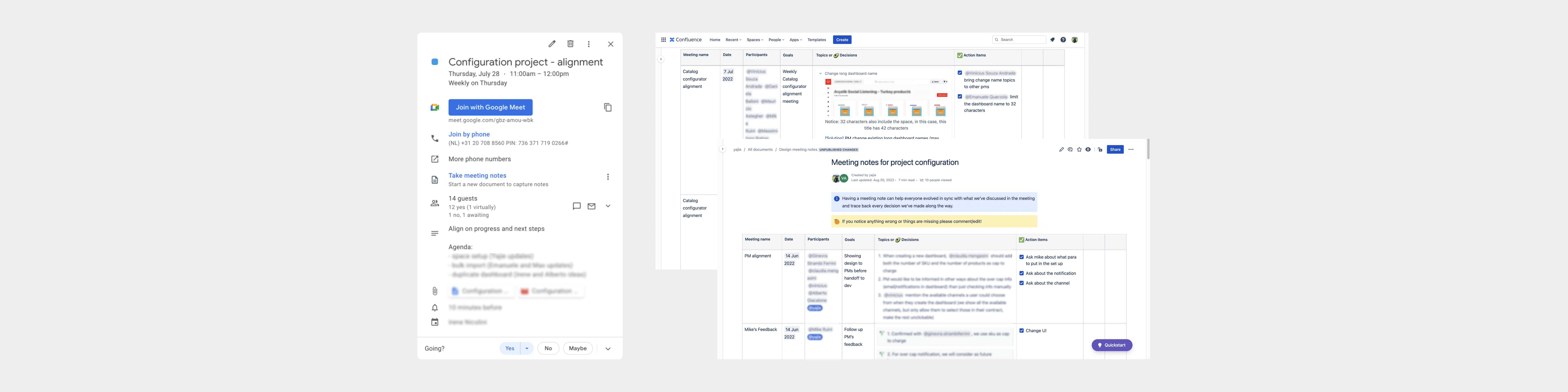This screenshot has width=1568, height=392.
Task: Uncheck 'Ask about the notification' action item
Action: tap(1021, 273)
